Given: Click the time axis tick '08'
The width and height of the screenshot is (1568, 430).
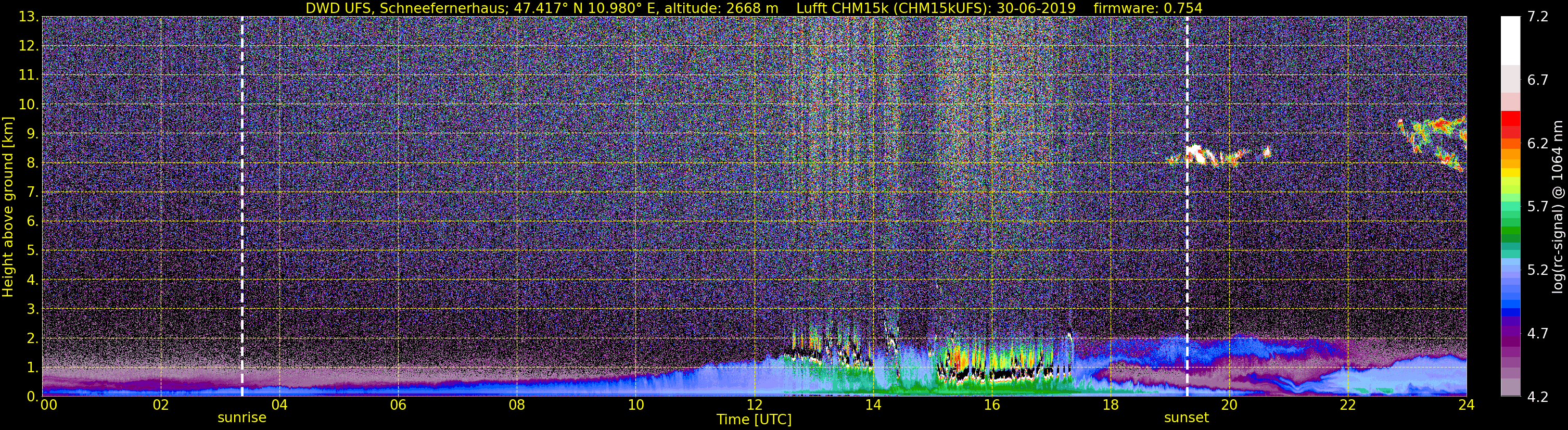Looking at the screenshot, I should click(517, 405).
